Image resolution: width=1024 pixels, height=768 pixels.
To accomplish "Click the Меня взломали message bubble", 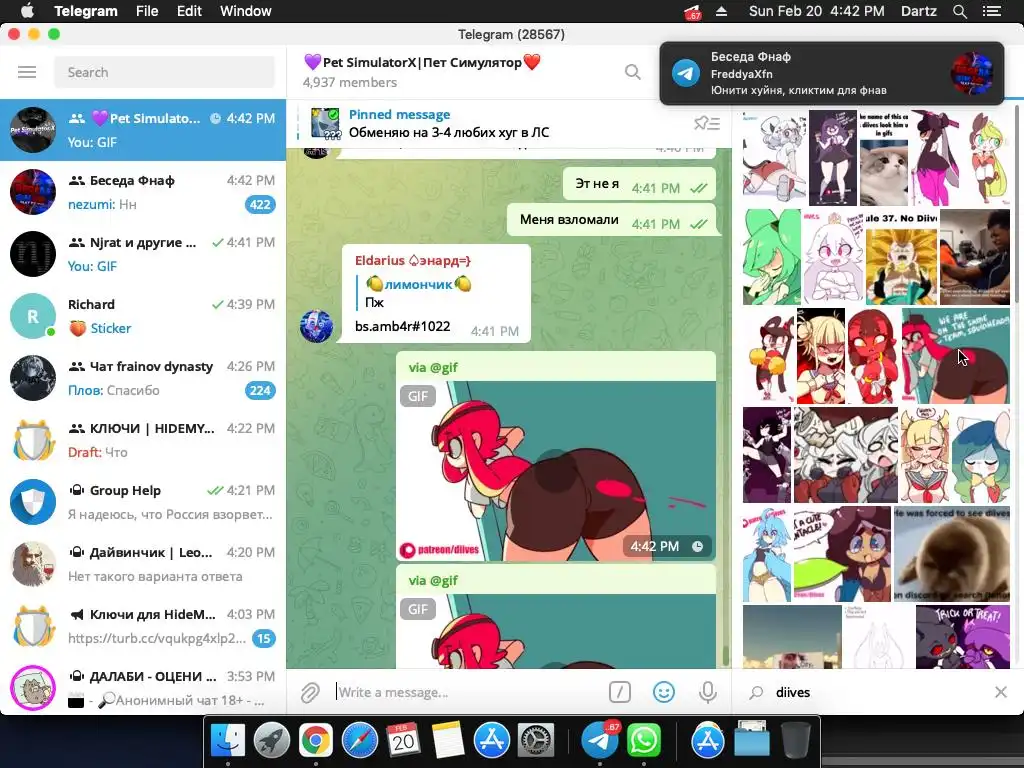I will 611,220.
